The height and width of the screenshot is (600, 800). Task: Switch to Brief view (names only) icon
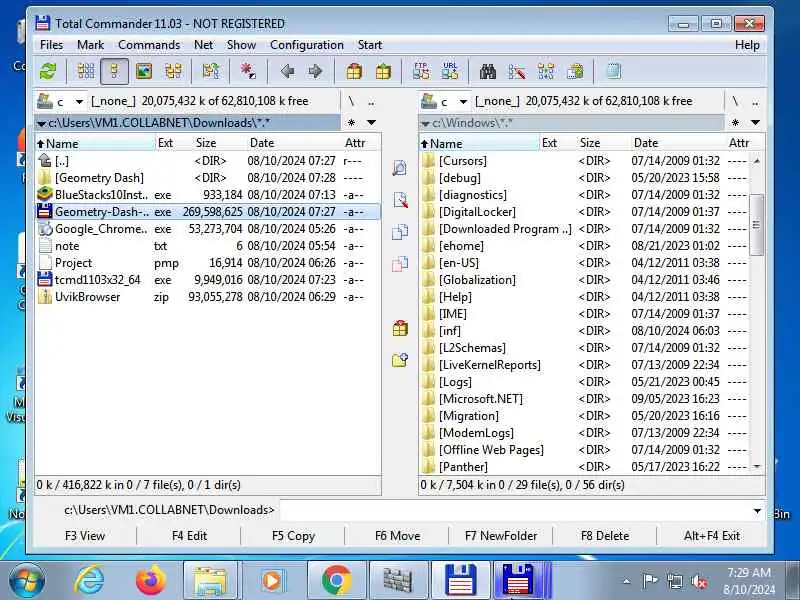[86, 71]
